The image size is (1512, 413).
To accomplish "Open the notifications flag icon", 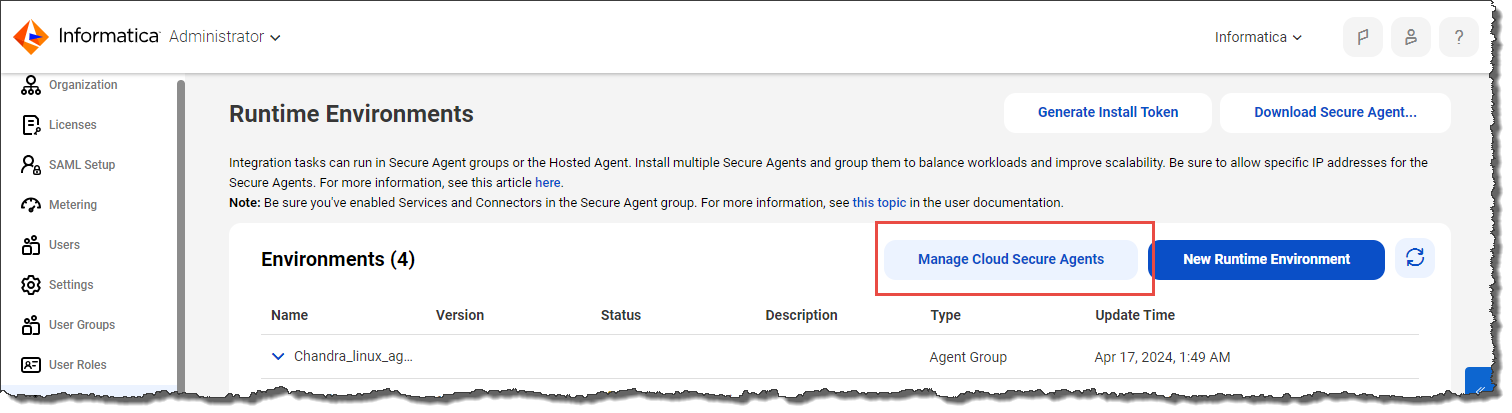I will pyautogui.click(x=1362, y=37).
